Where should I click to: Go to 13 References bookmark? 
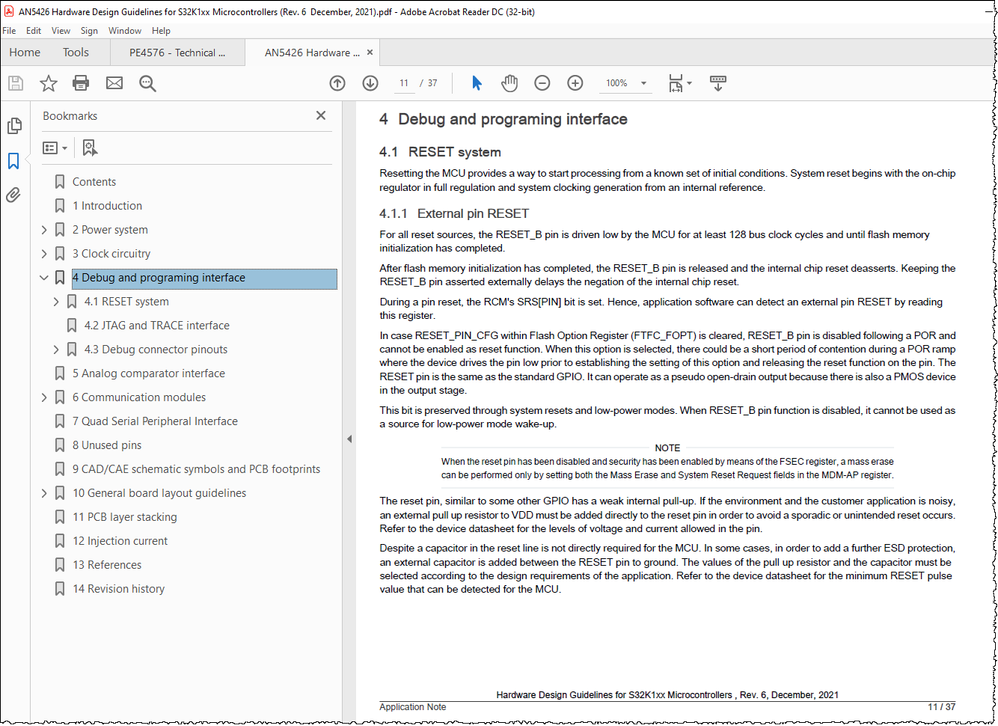107,565
